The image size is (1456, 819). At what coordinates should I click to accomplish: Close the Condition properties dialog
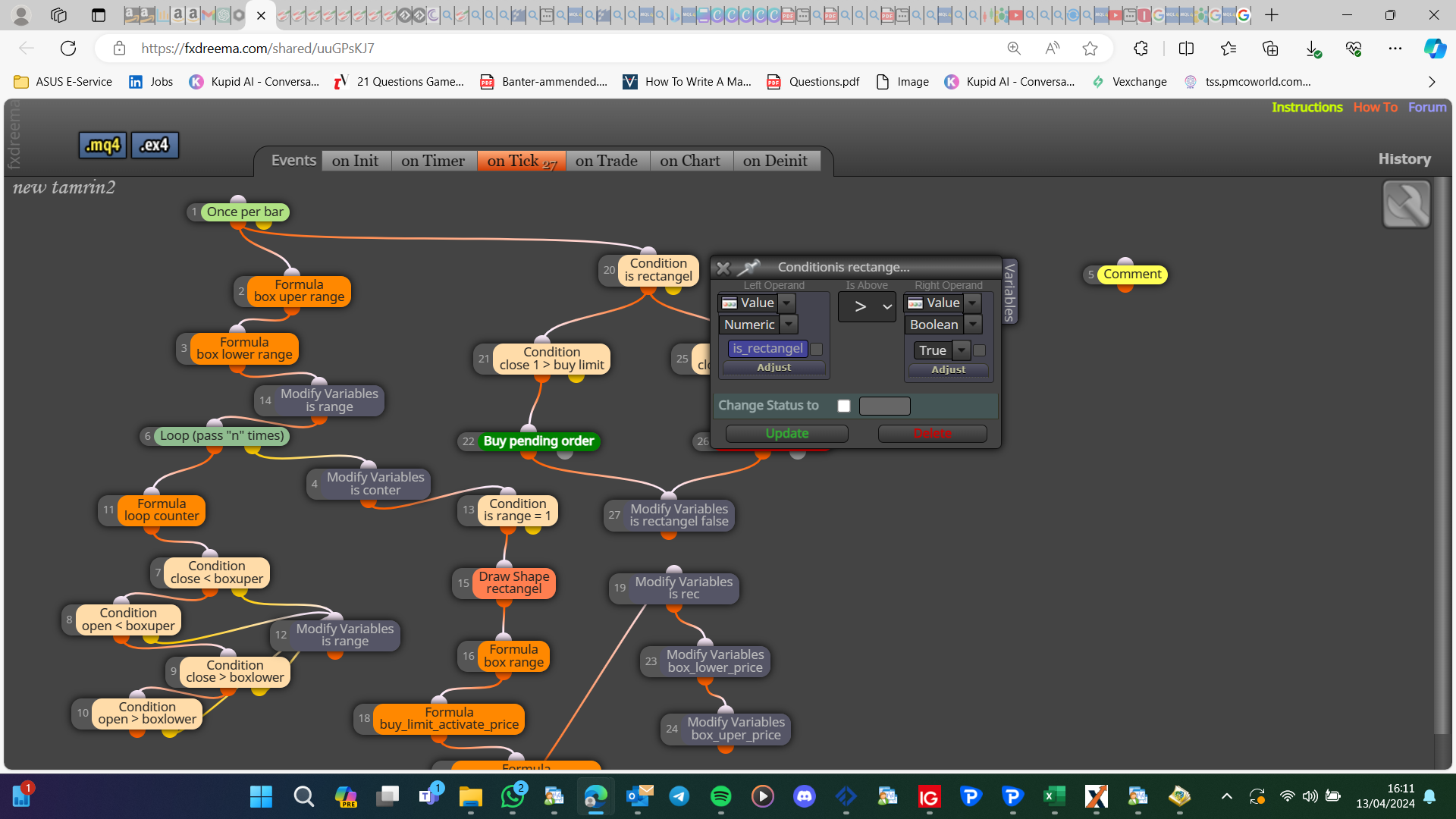click(723, 268)
